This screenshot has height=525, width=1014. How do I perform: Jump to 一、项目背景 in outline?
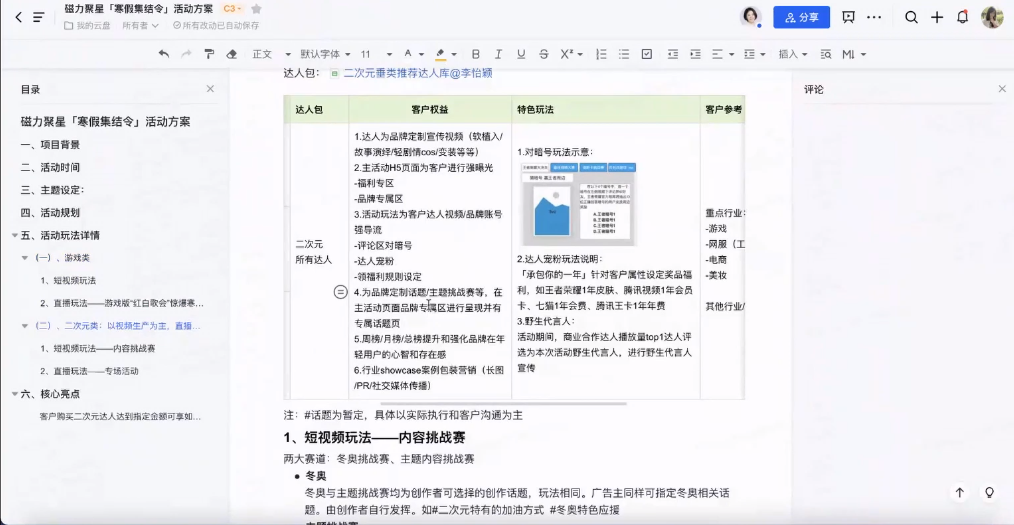tap(50, 145)
